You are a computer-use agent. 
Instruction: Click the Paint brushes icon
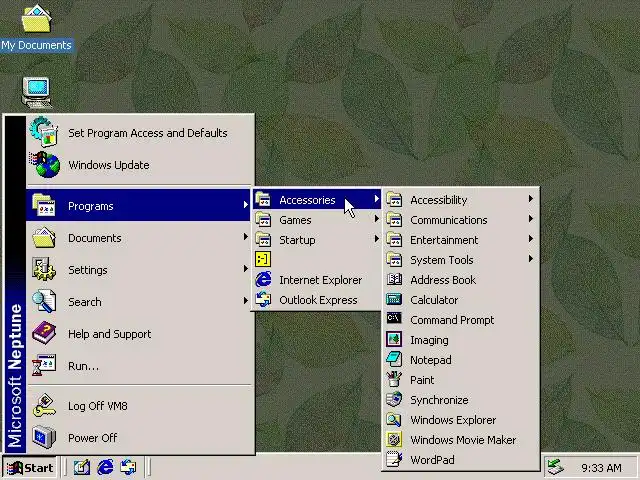pyautogui.click(x=394, y=380)
